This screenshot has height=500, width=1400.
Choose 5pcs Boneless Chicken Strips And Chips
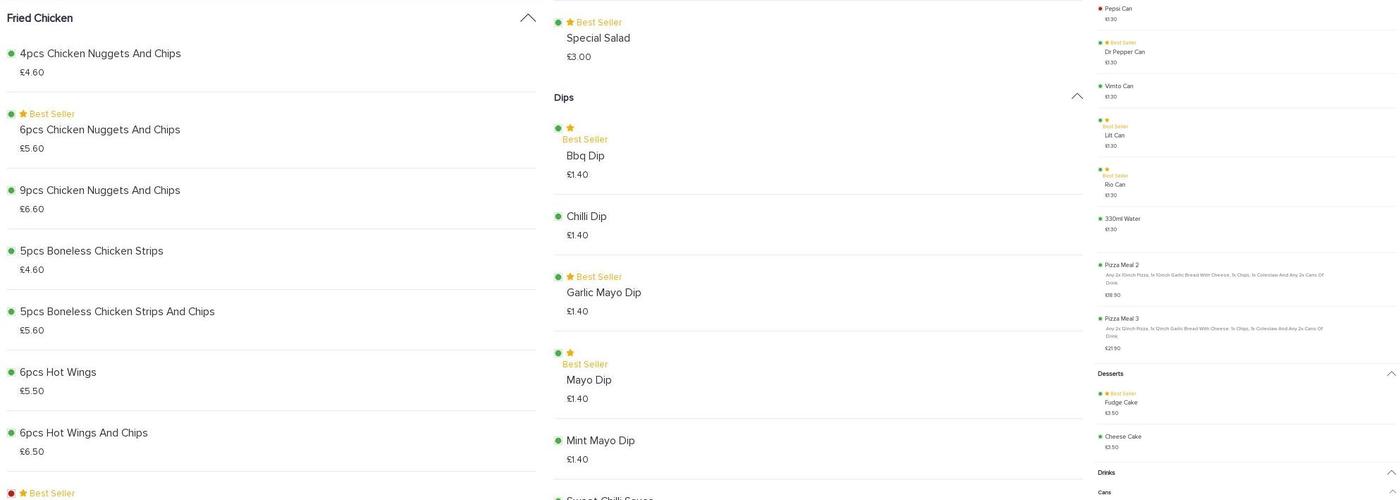coord(117,312)
